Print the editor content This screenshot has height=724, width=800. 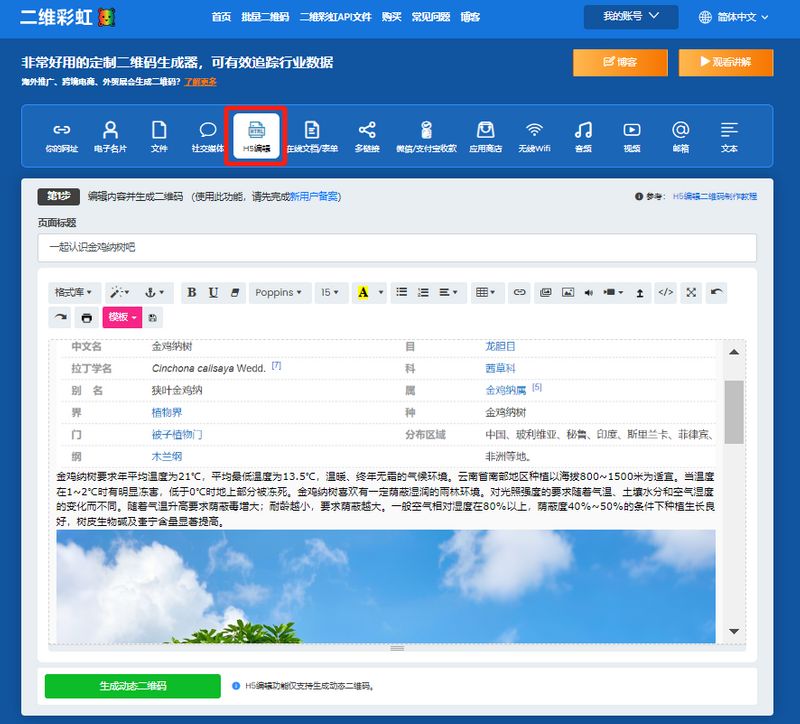tap(87, 317)
